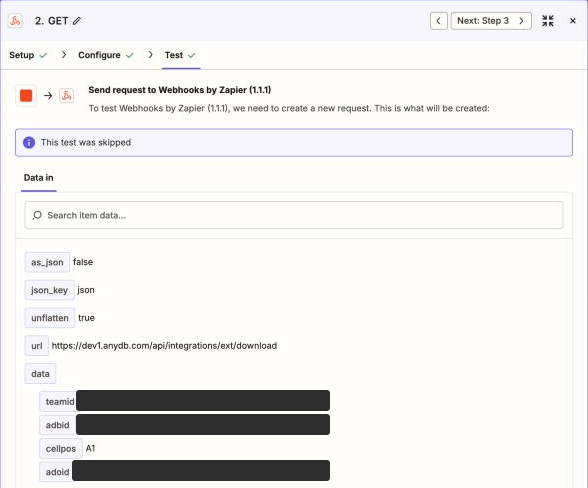The image size is (588, 488).
Task: Click the info icon in skipped test banner
Action: (29, 143)
